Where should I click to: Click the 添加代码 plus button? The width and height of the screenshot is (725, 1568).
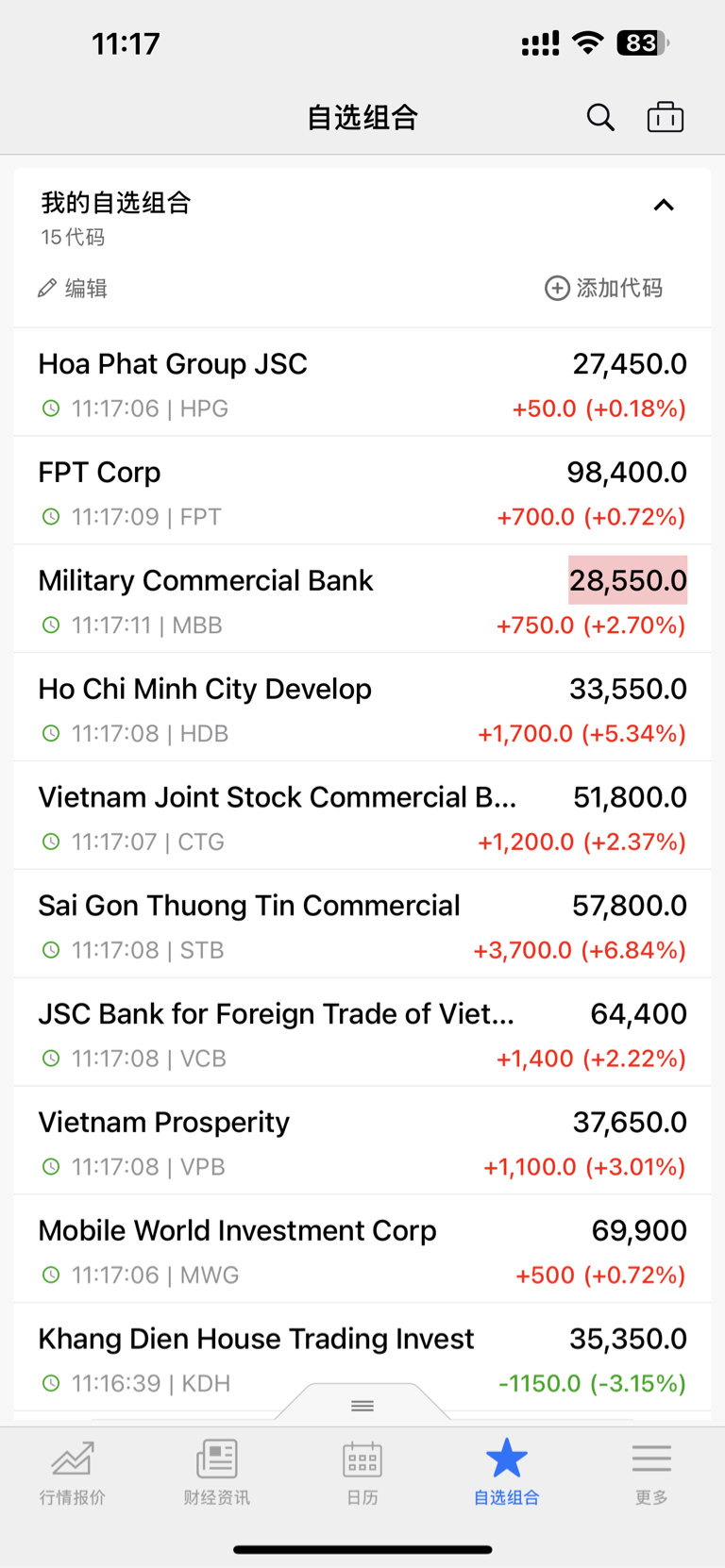(x=604, y=288)
